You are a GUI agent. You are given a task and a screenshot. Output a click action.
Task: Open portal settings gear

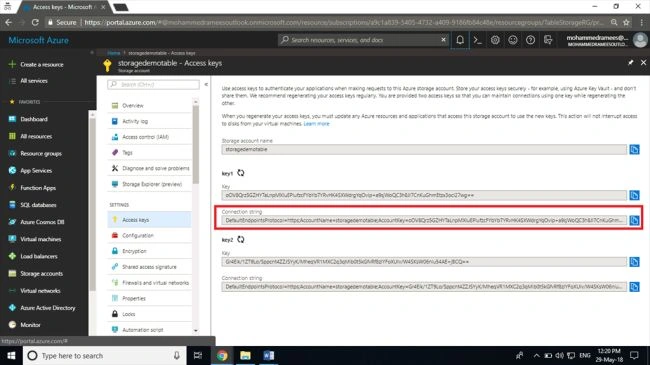(495, 40)
